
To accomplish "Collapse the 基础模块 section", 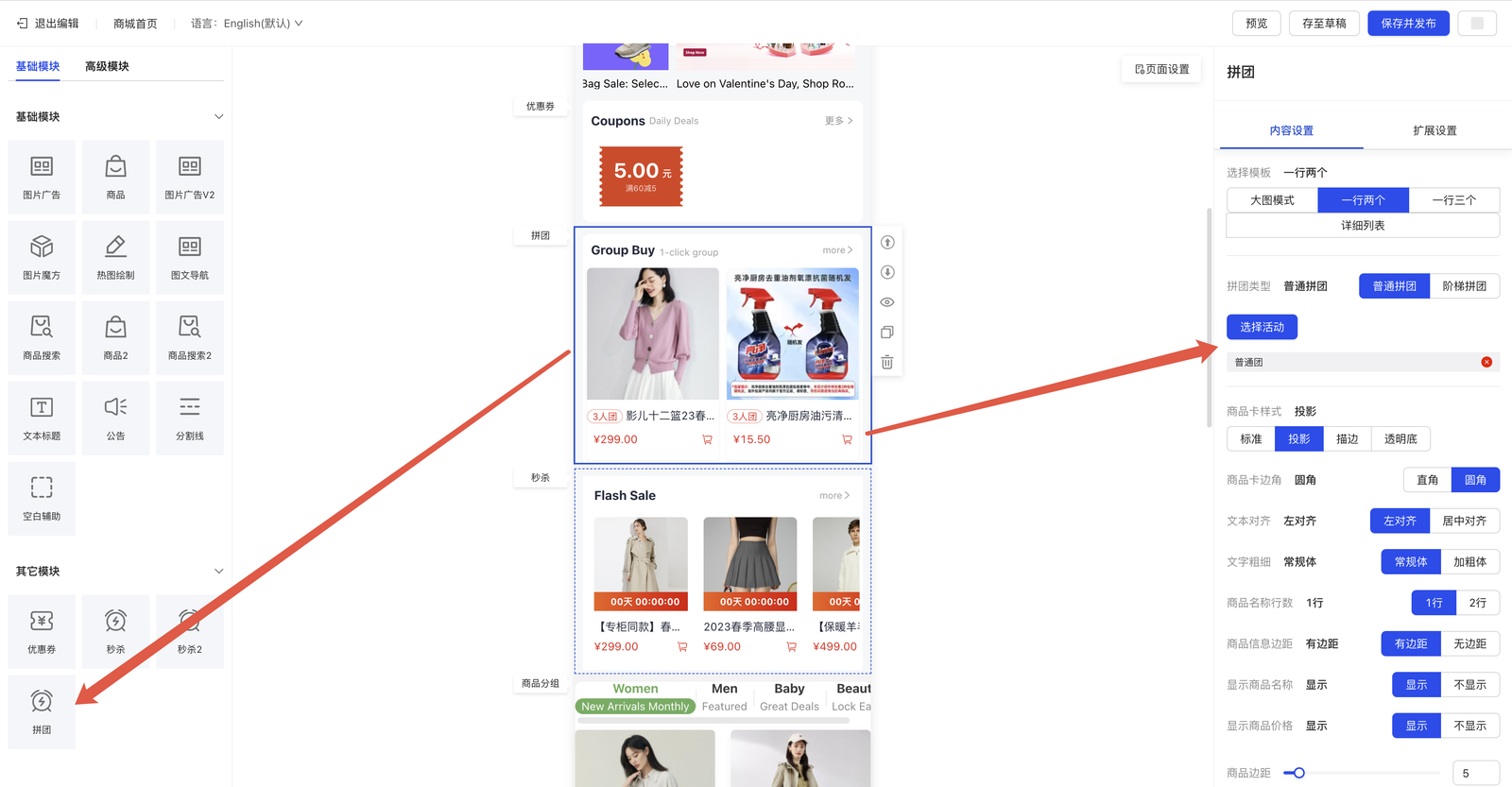I will [x=218, y=117].
